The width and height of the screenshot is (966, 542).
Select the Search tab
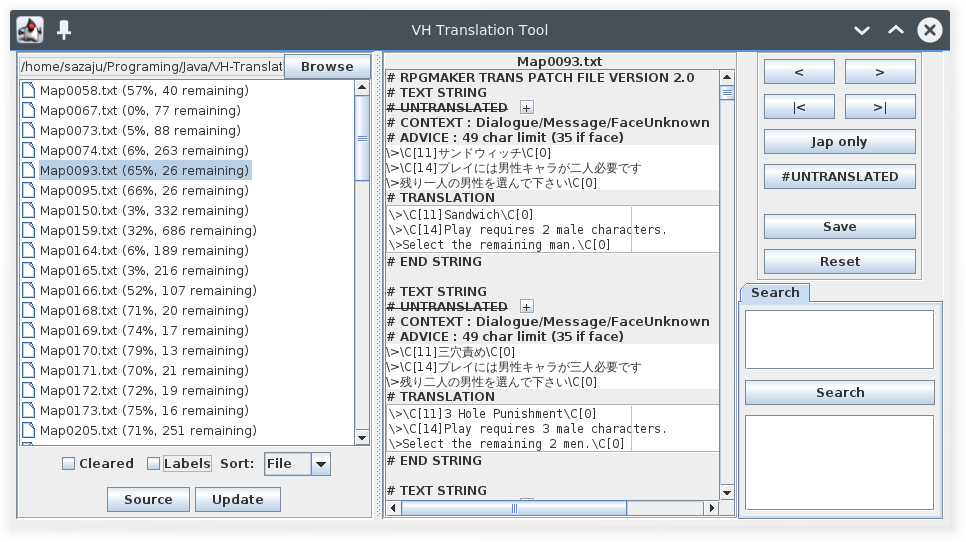coord(775,293)
